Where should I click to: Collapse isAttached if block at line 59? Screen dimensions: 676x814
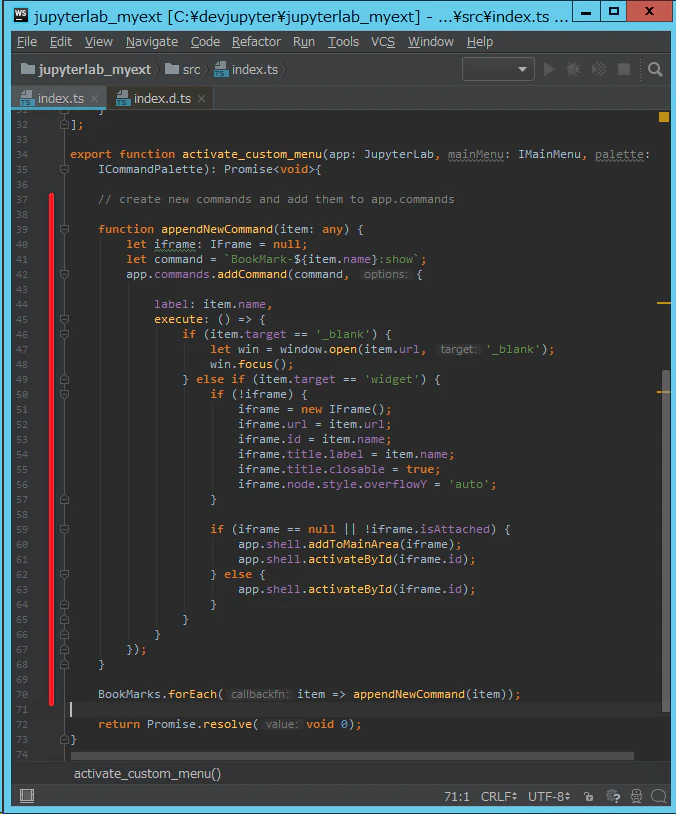64,530
